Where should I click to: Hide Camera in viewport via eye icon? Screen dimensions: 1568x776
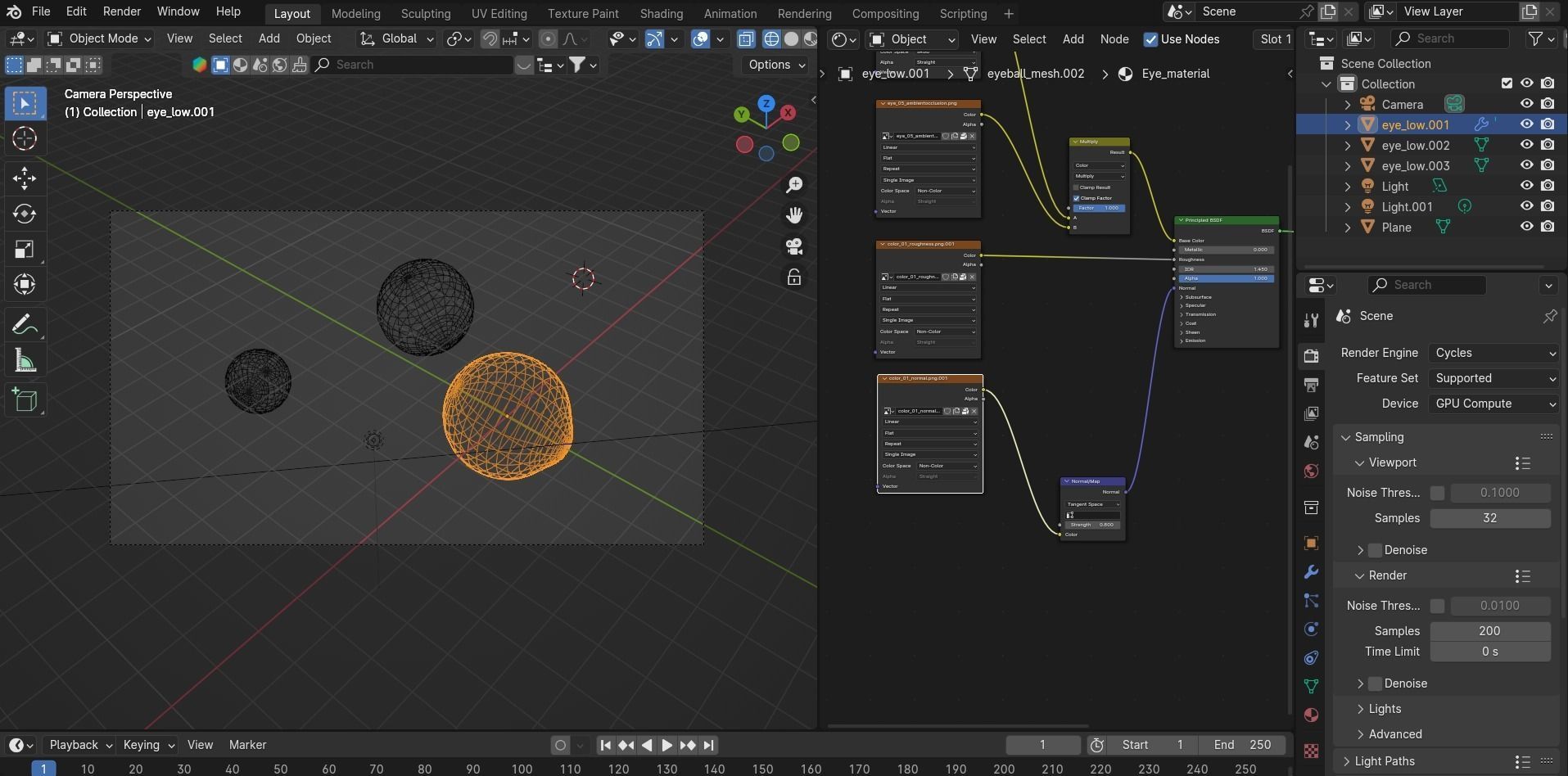coord(1526,104)
